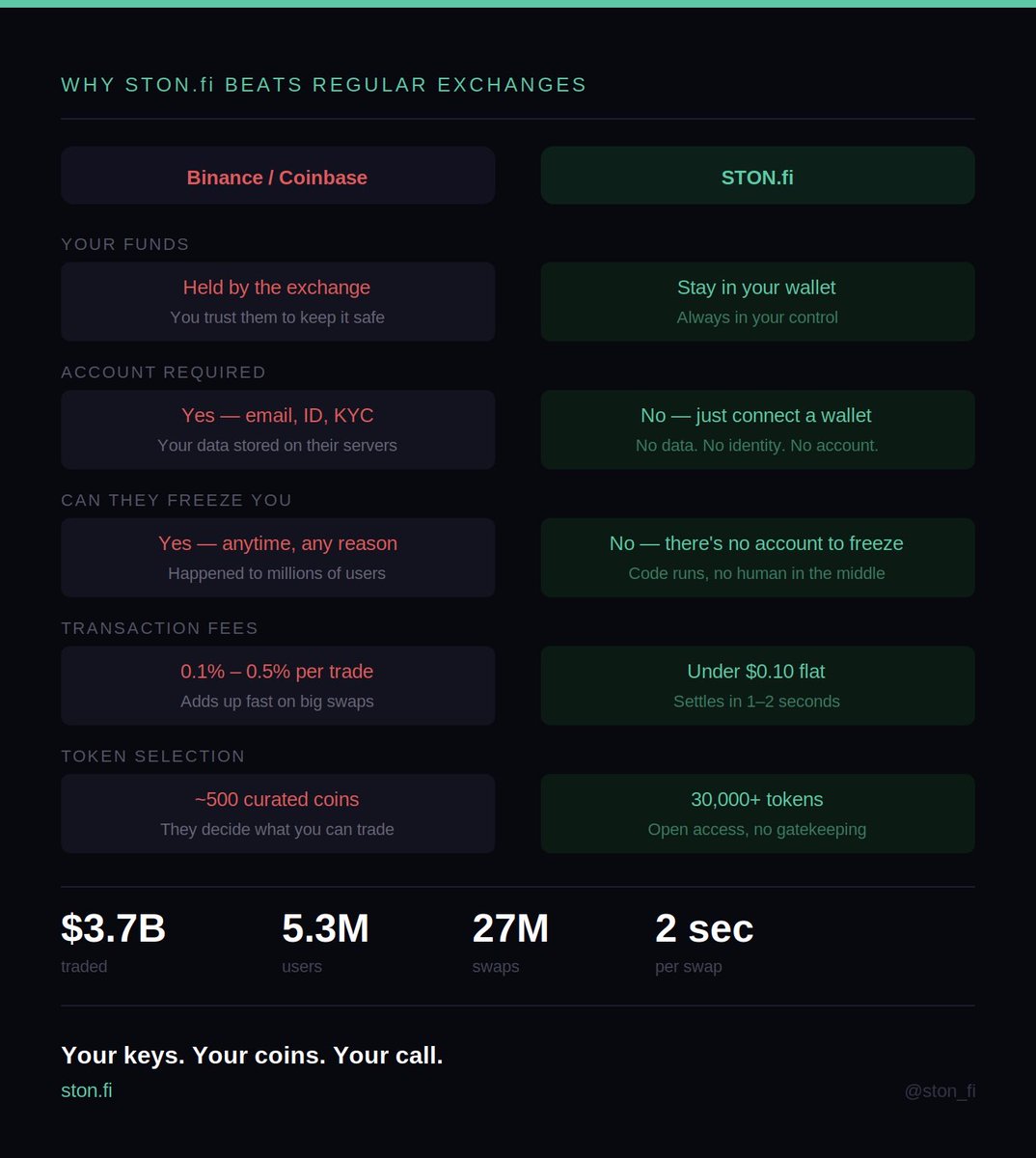Open 'No — there's no account to freeze' card
Image resolution: width=1036 pixels, height=1158 pixels.
point(757,558)
